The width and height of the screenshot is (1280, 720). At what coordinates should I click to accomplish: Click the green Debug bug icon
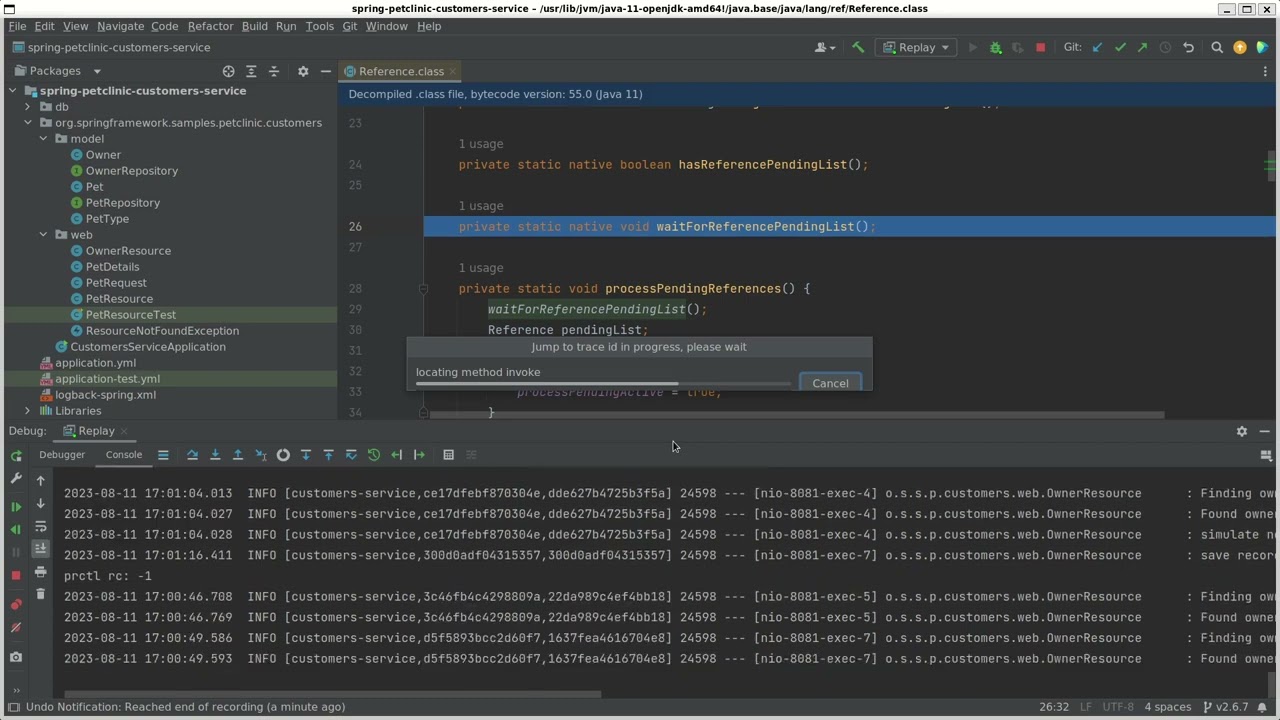pos(995,47)
